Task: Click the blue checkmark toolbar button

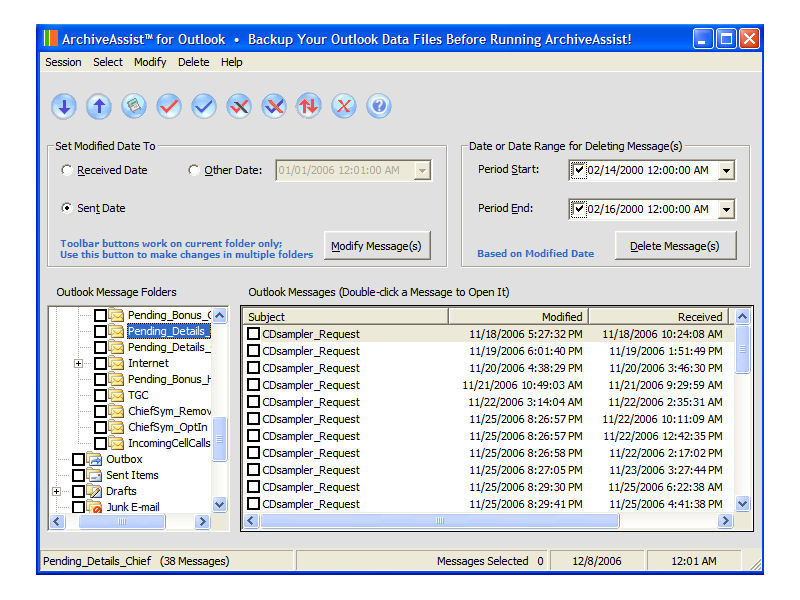Action: pos(204,107)
